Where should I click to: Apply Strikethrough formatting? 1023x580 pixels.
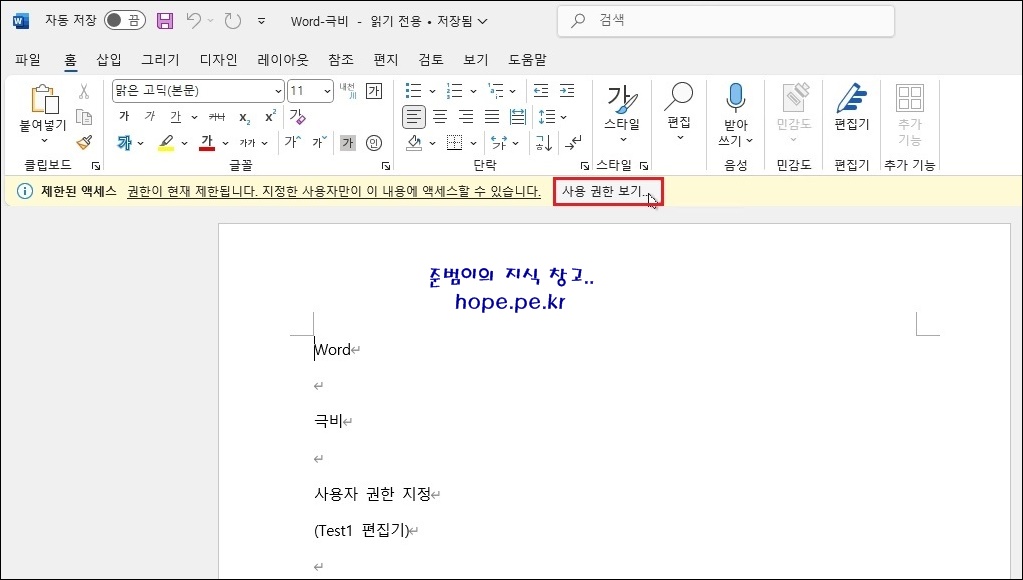point(217,117)
